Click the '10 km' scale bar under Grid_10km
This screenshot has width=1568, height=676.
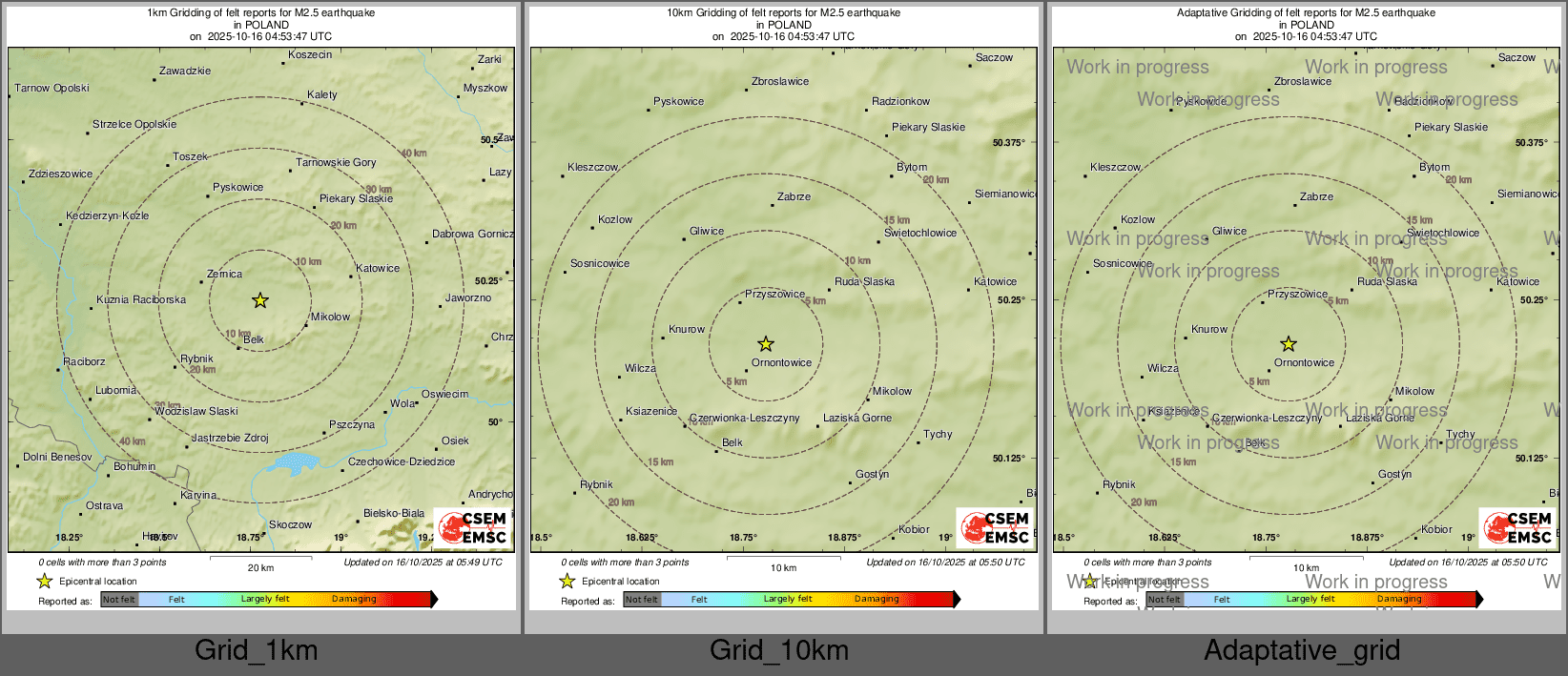point(783,563)
